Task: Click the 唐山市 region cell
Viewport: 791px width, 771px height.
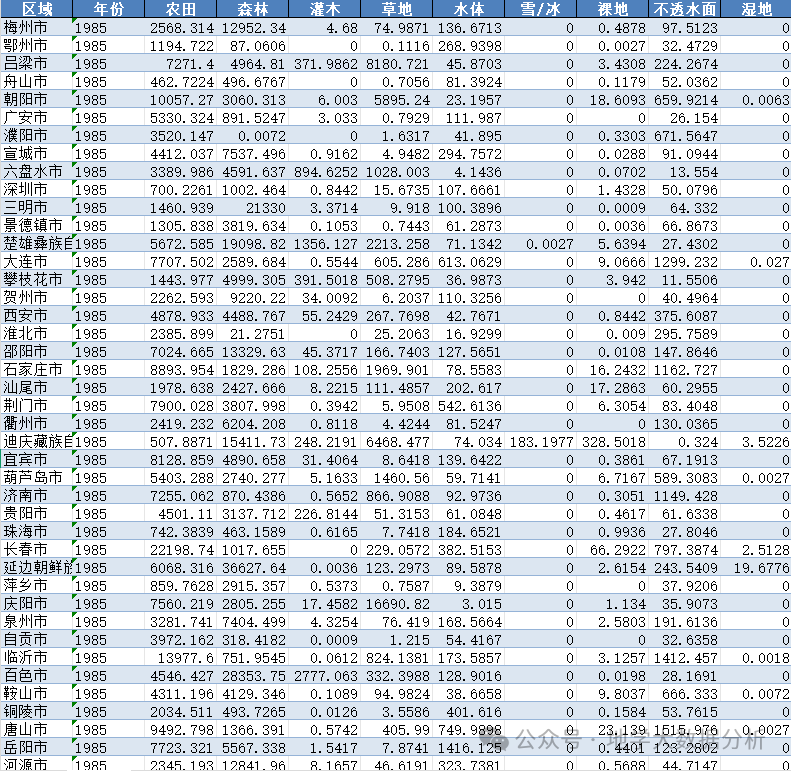Action: coord(37,730)
